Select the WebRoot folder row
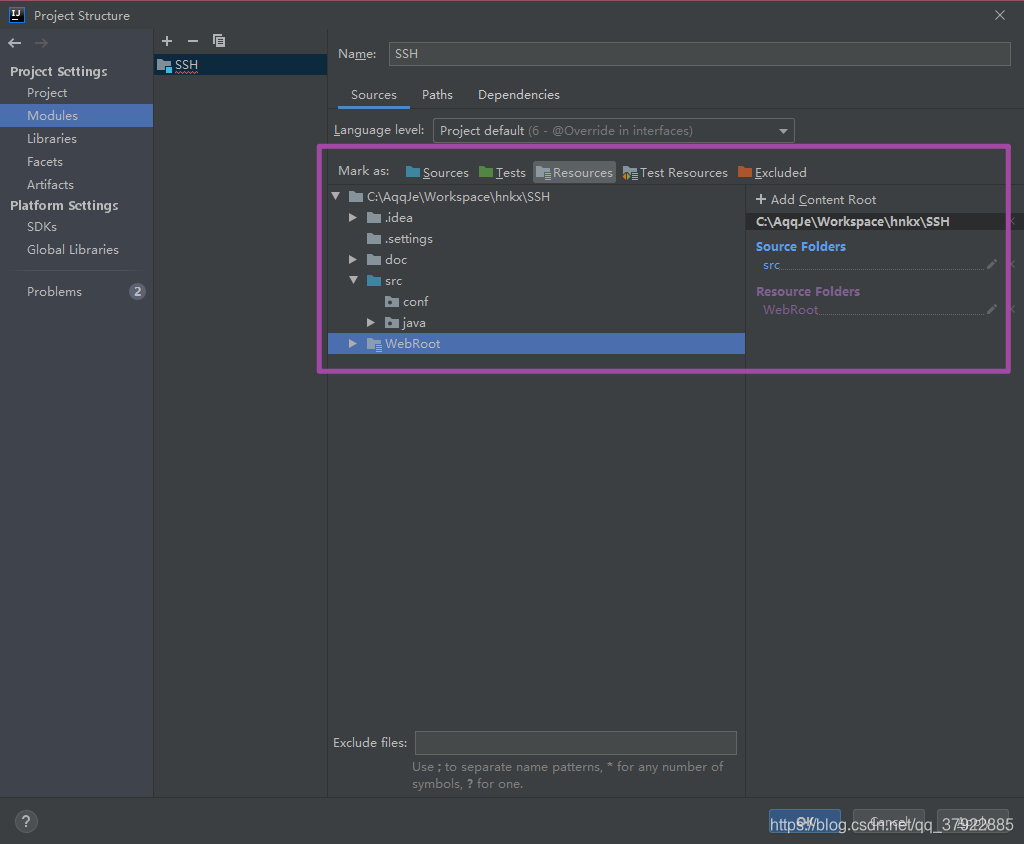 [x=536, y=344]
